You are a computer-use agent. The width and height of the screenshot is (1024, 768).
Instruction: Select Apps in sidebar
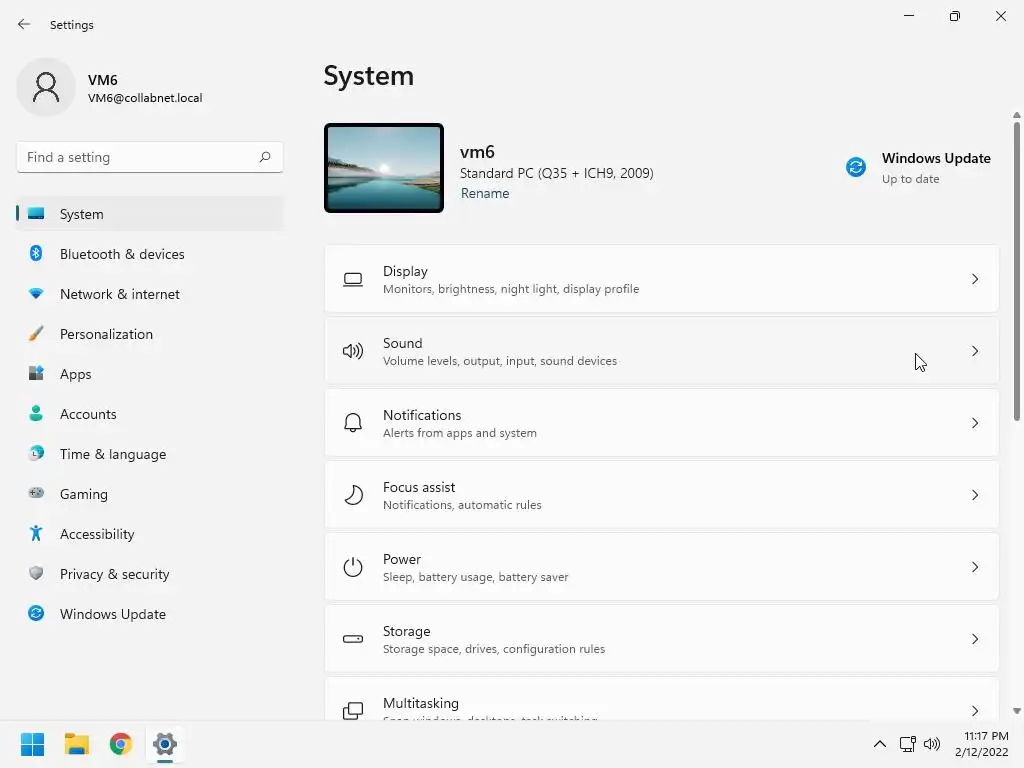click(150, 374)
